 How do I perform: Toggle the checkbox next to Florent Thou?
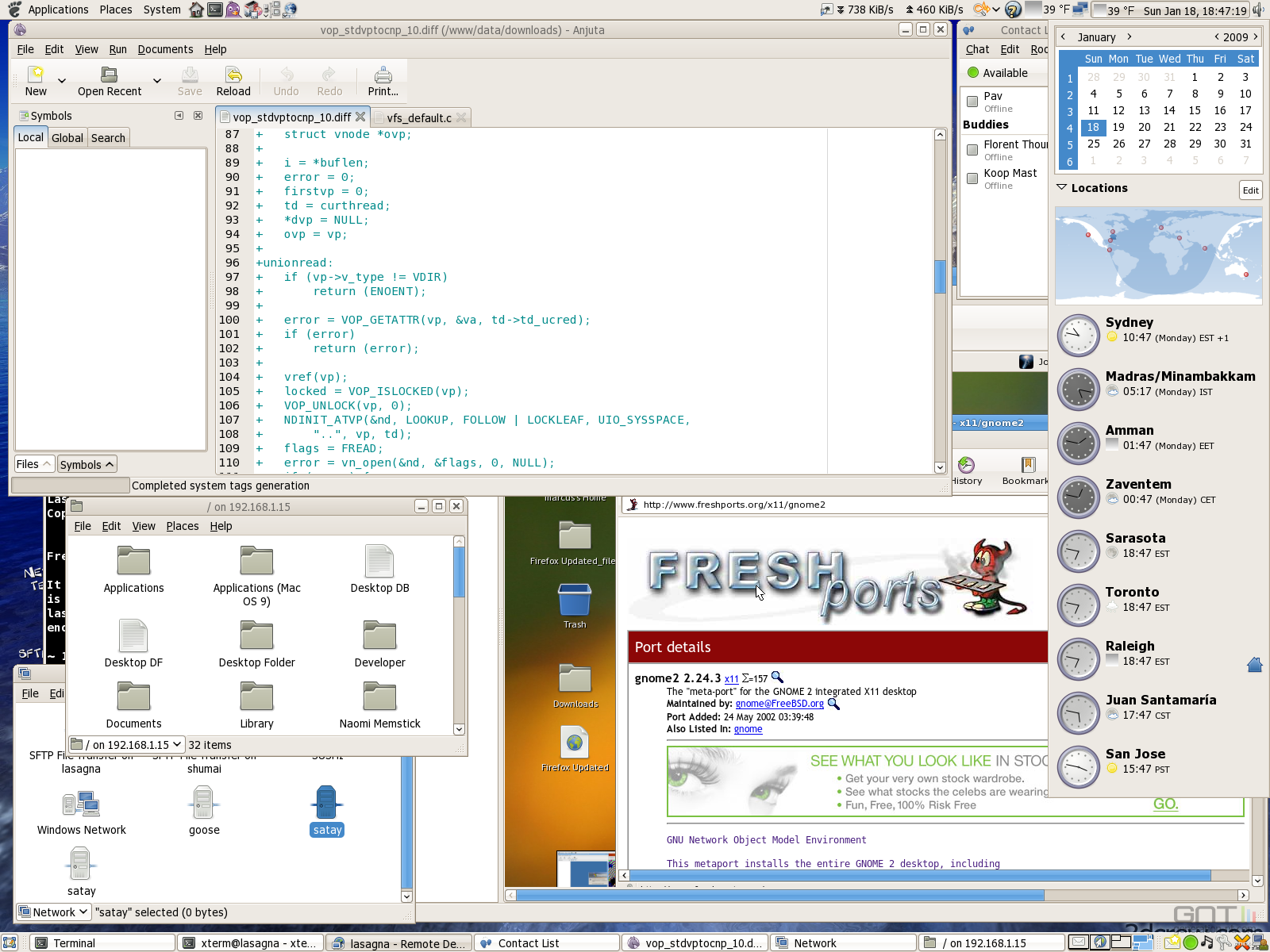[972, 150]
